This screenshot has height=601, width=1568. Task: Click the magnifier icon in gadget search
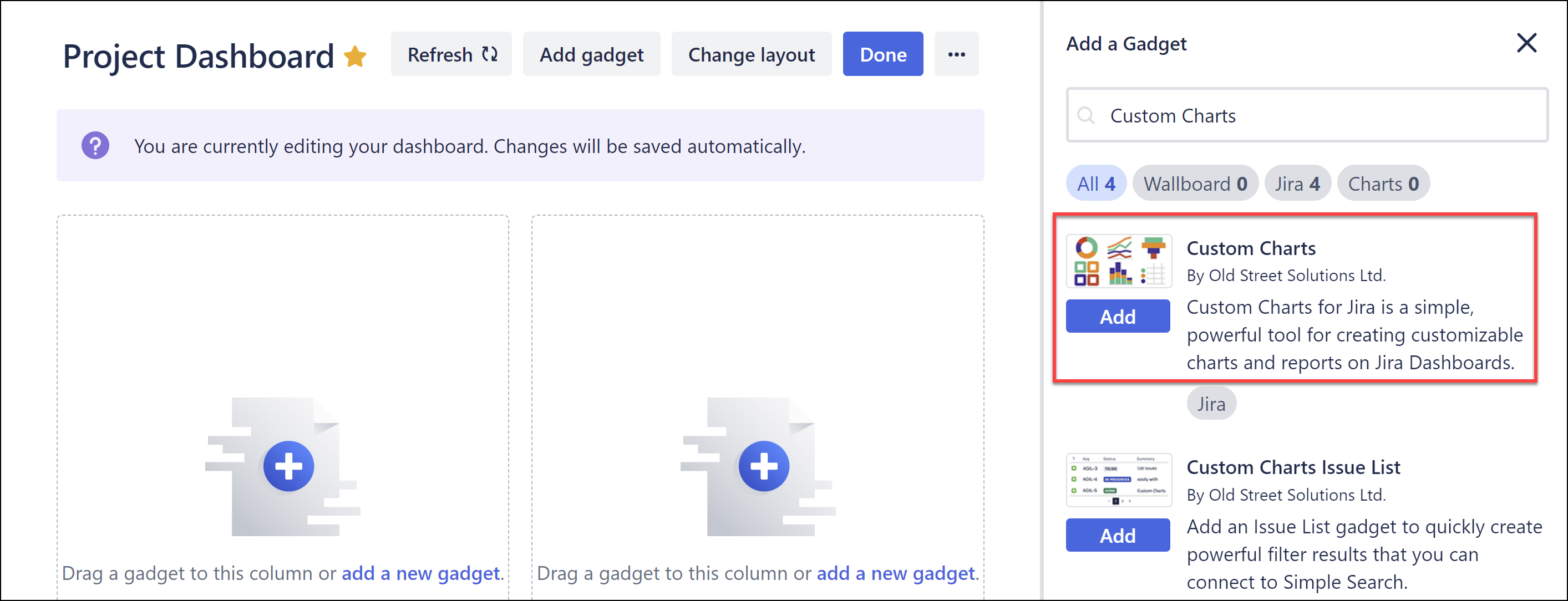tap(1087, 115)
